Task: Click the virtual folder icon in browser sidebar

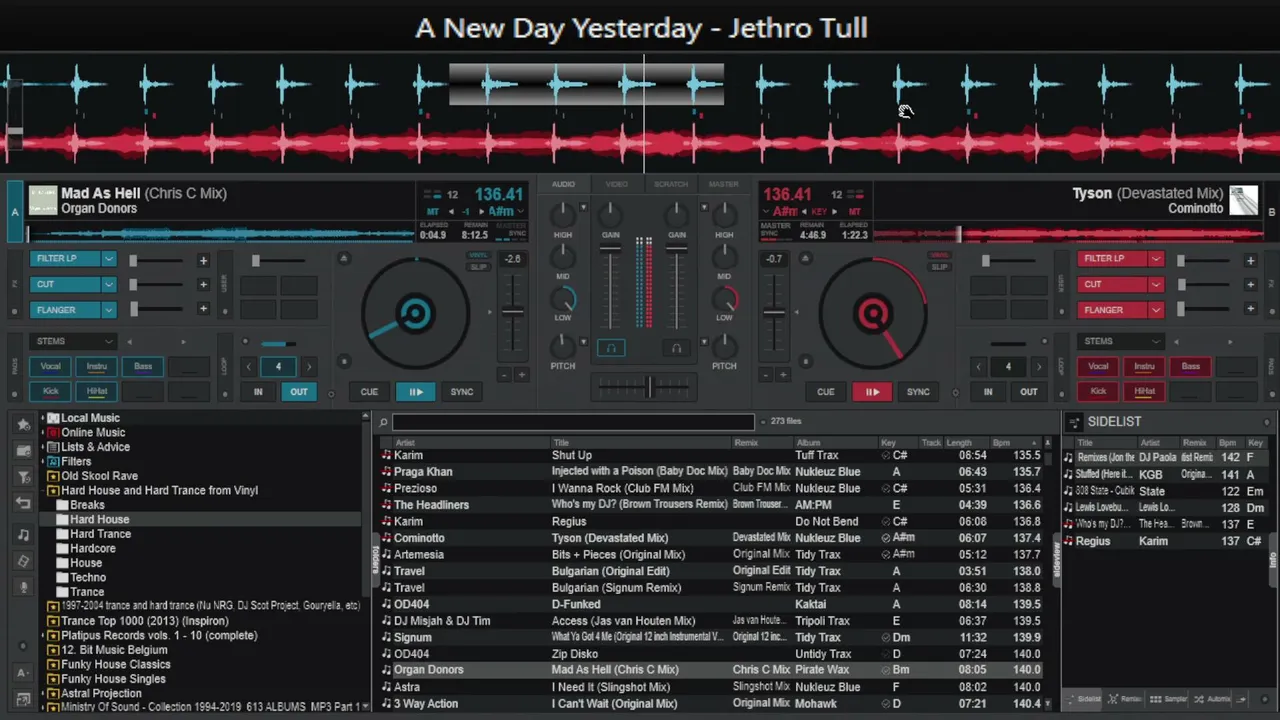Action: (23, 451)
